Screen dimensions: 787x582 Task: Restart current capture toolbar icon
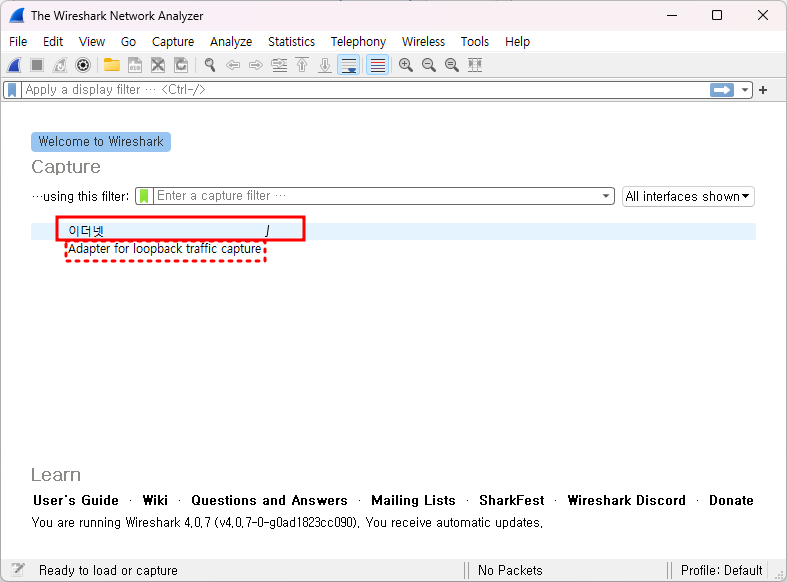tap(60, 65)
